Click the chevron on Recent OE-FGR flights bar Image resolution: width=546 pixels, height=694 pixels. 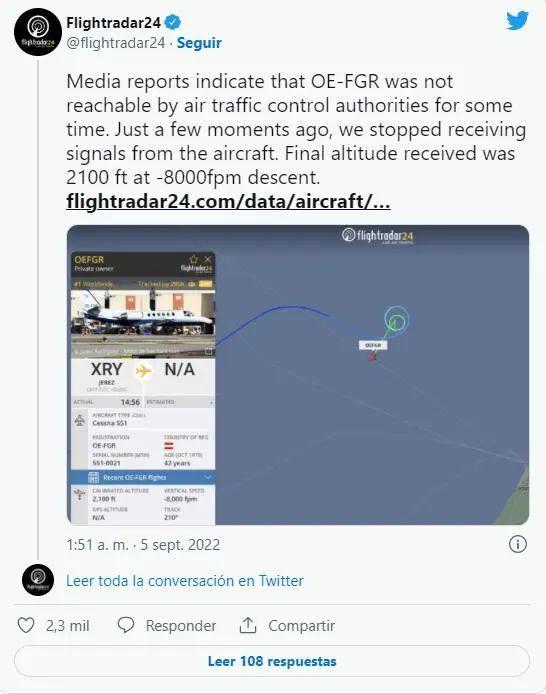(x=207, y=477)
